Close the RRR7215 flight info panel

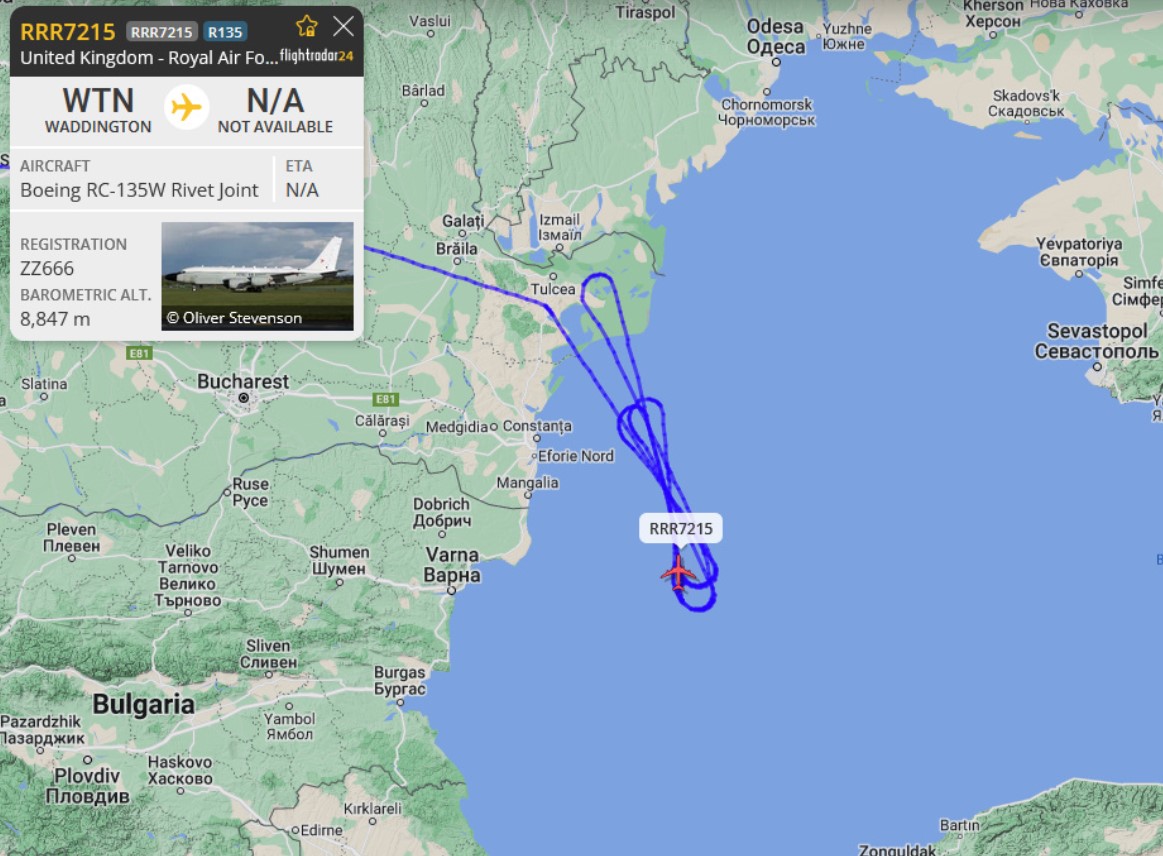(x=343, y=27)
